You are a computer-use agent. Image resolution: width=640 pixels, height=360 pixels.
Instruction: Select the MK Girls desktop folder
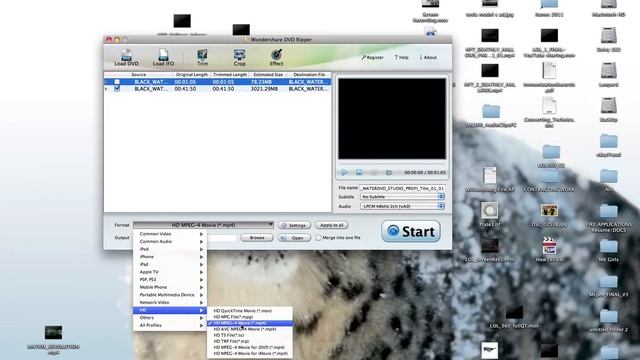pos(609,250)
